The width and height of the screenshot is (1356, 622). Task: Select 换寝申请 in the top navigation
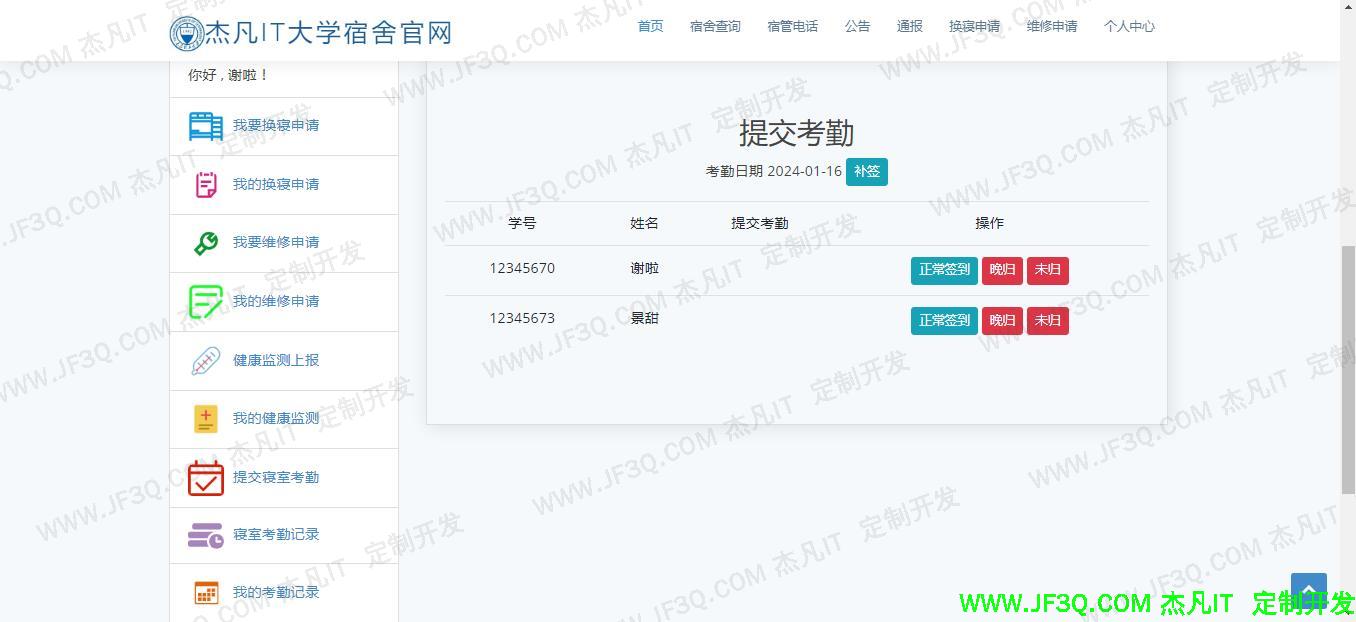coord(974,26)
